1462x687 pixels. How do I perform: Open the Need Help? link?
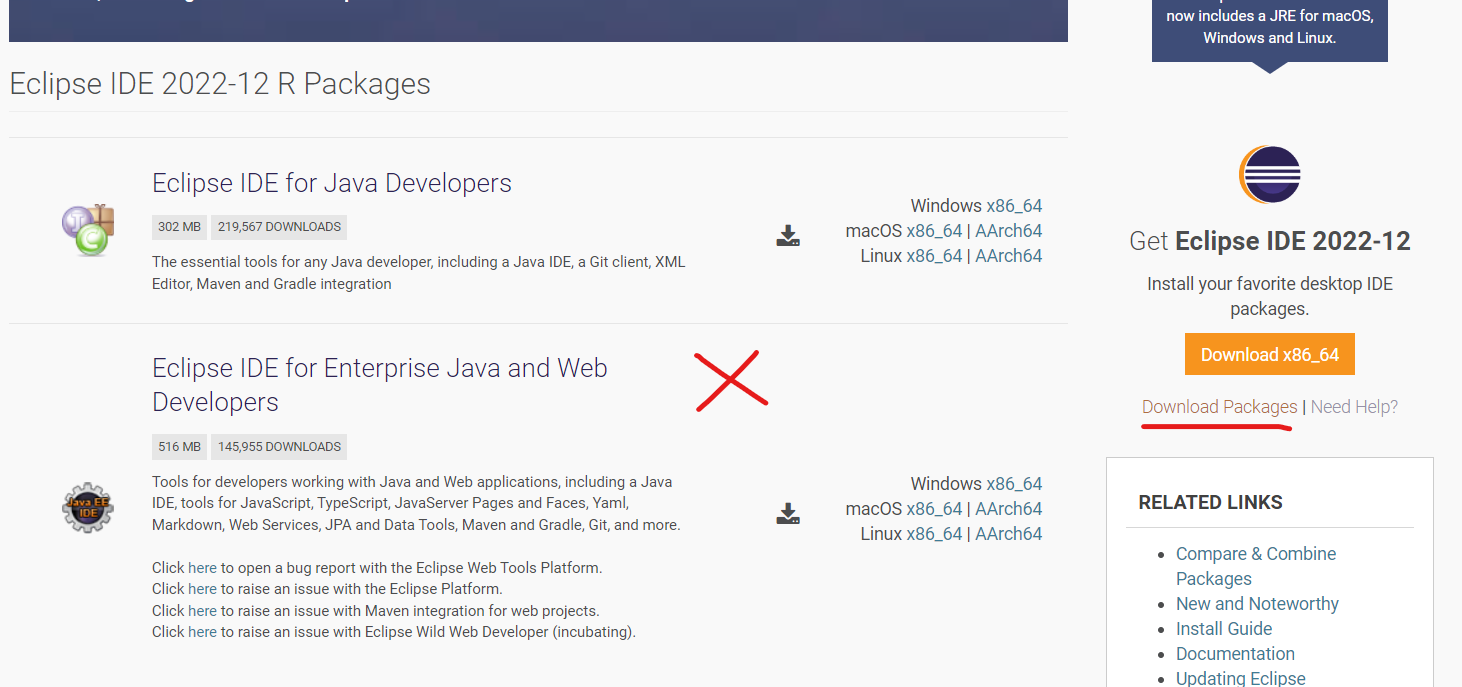(1354, 407)
